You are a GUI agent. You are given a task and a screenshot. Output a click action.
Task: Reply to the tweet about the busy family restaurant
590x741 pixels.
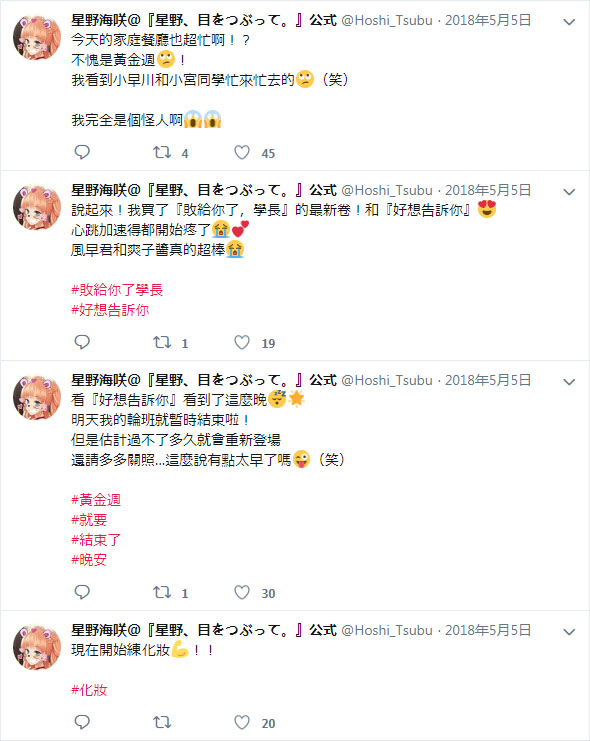coord(82,152)
